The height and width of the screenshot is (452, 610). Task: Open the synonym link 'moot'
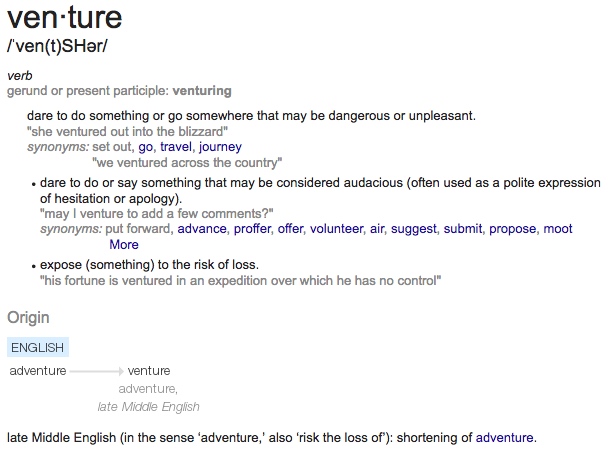pyautogui.click(x=558, y=229)
